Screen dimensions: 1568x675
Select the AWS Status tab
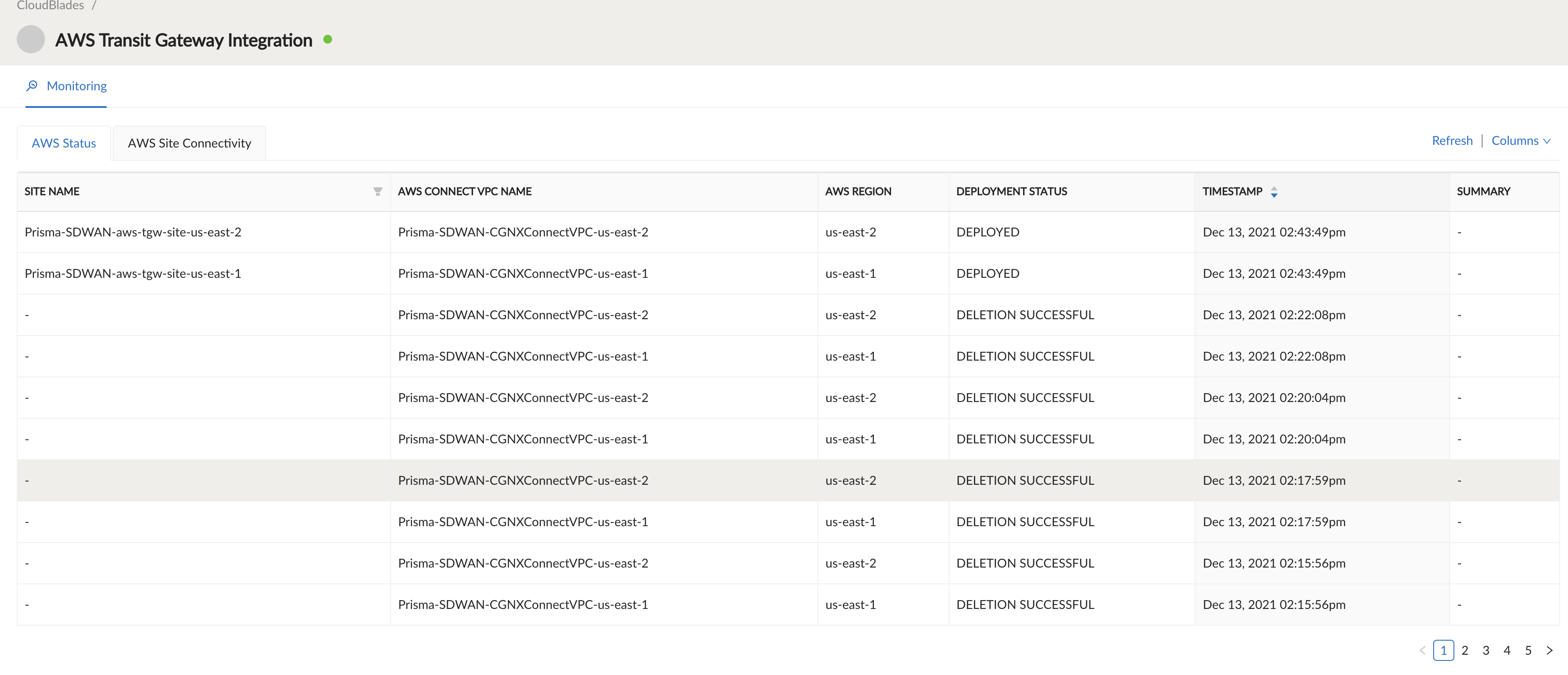[64, 144]
